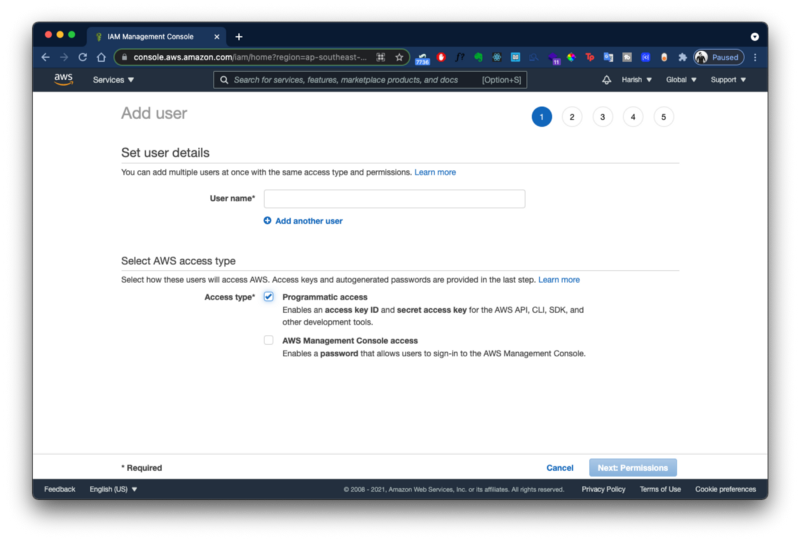Open the browser home page icon

pos(101,57)
